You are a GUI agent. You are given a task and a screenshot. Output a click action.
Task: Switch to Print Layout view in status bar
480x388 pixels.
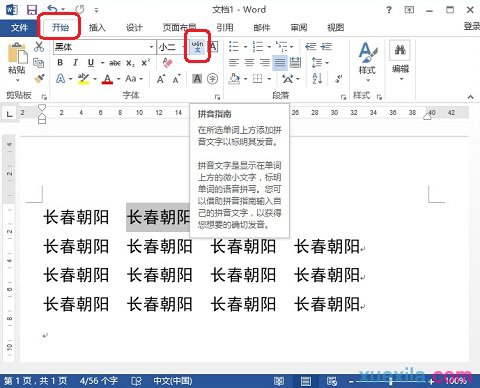click(x=306, y=381)
